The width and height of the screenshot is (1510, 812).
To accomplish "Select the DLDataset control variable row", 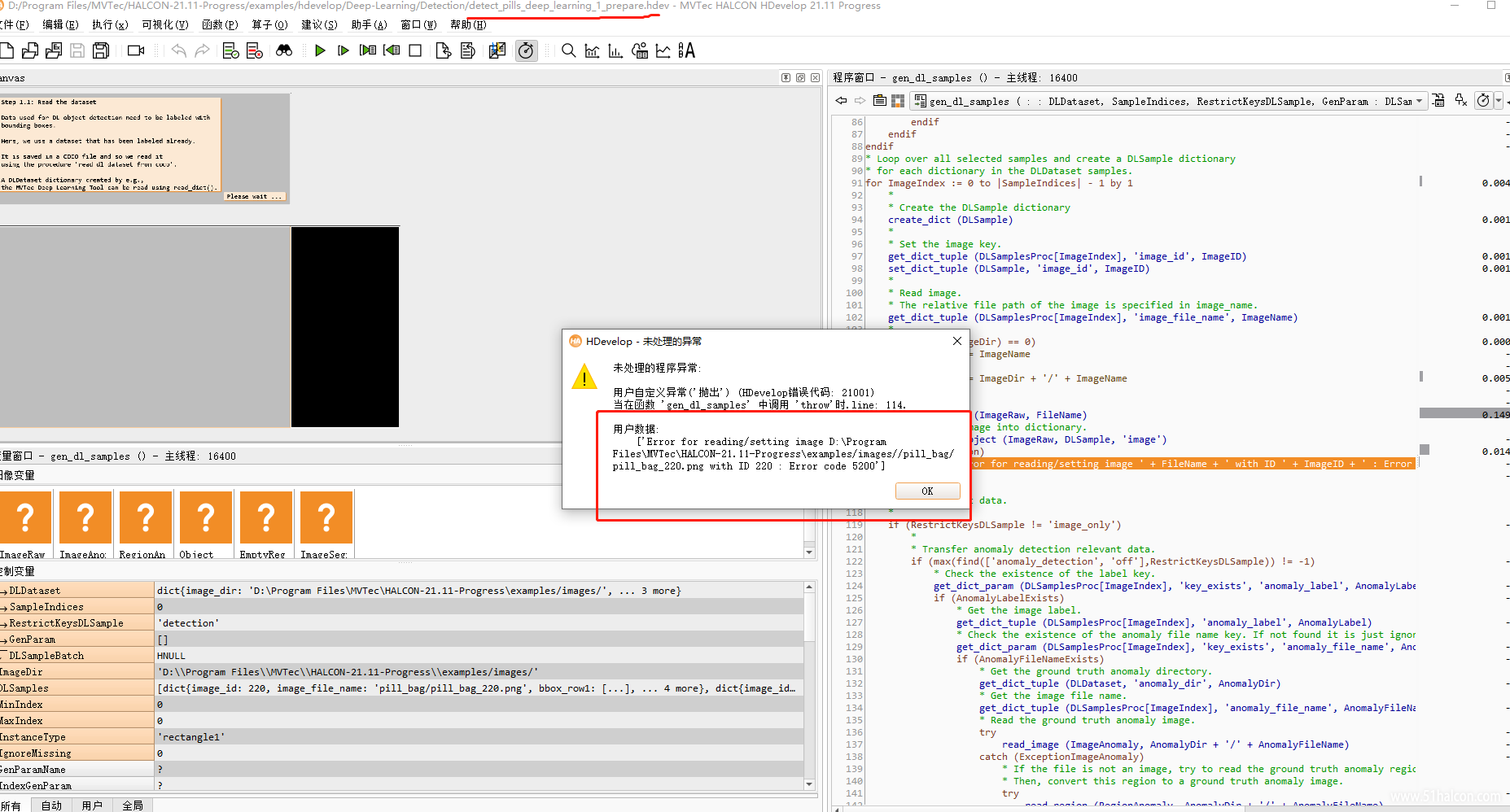I will [401, 591].
